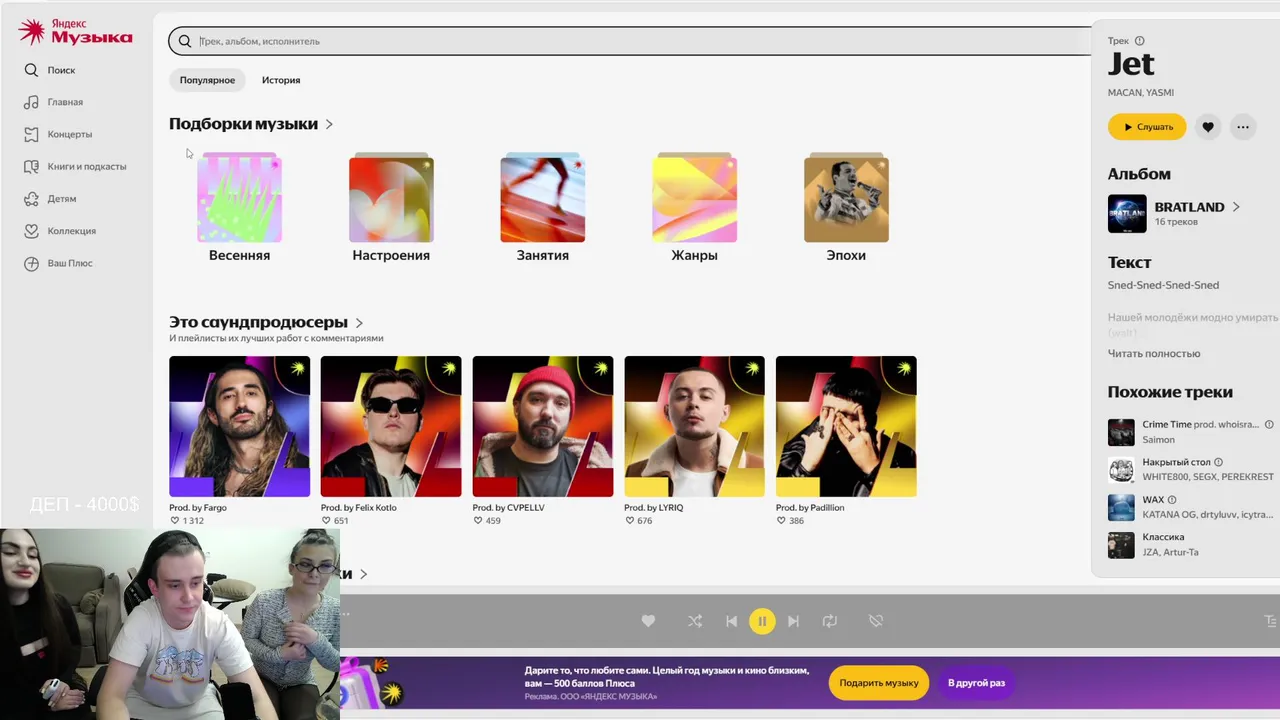This screenshot has width=1280, height=720.
Task: Open lyrics icon at player bar right
Action: click(1271, 621)
